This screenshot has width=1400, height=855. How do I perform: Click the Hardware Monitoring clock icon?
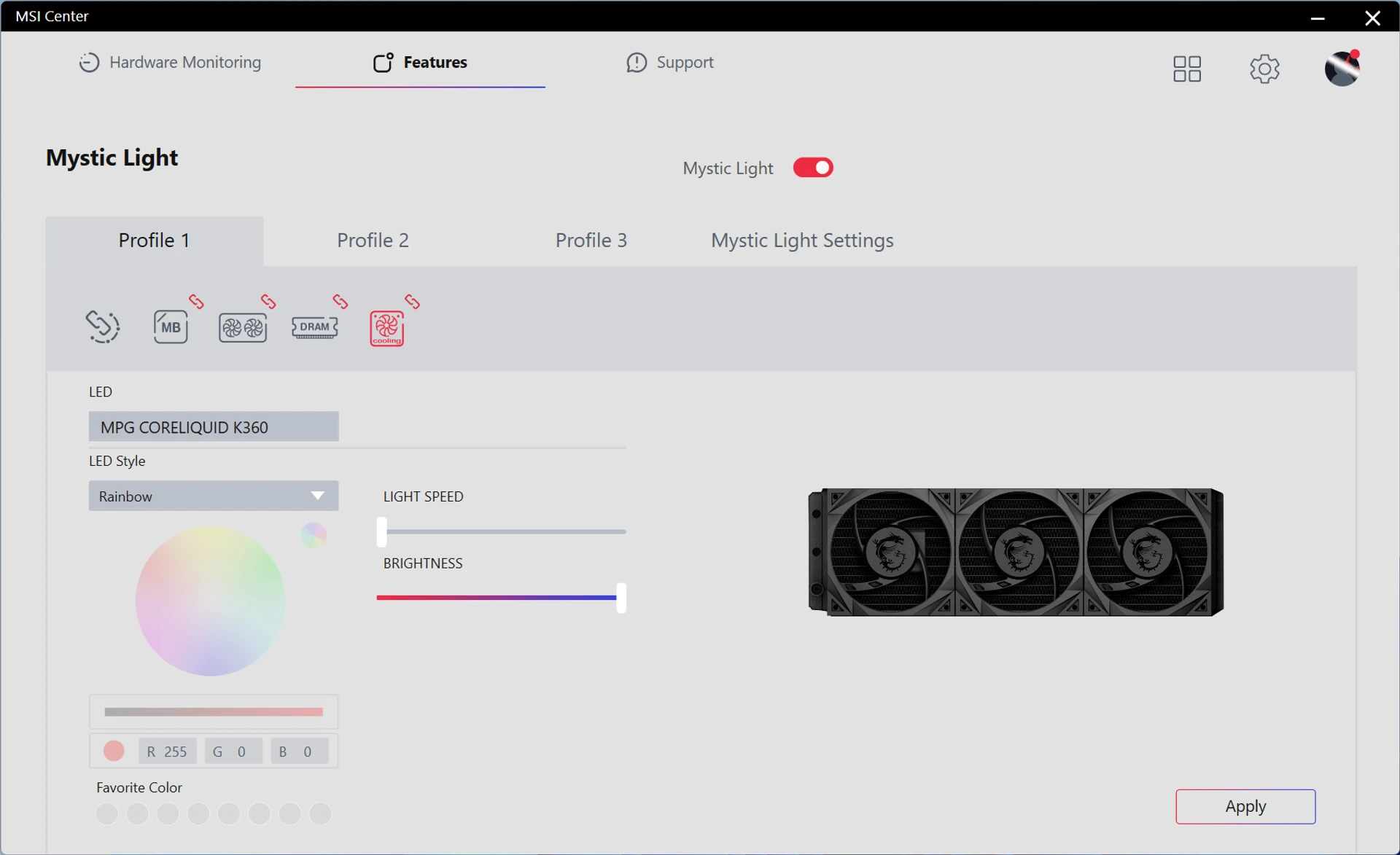[89, 63]
